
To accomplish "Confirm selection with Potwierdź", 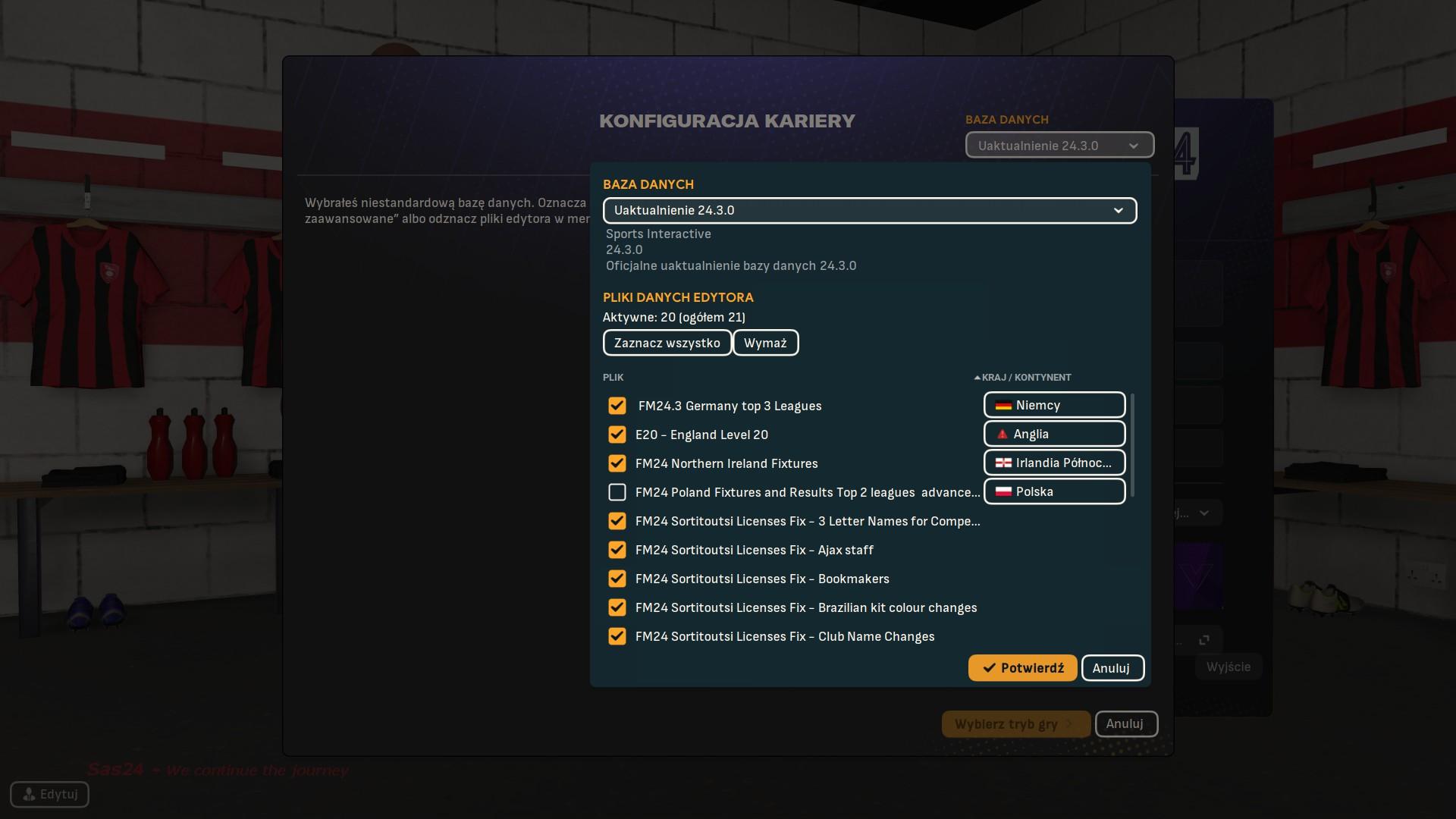I will point(1022,668).
